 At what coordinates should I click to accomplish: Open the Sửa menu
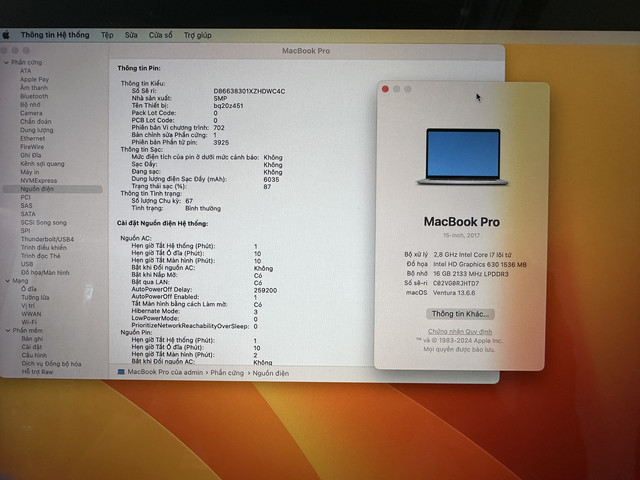(x=131, y=35)
